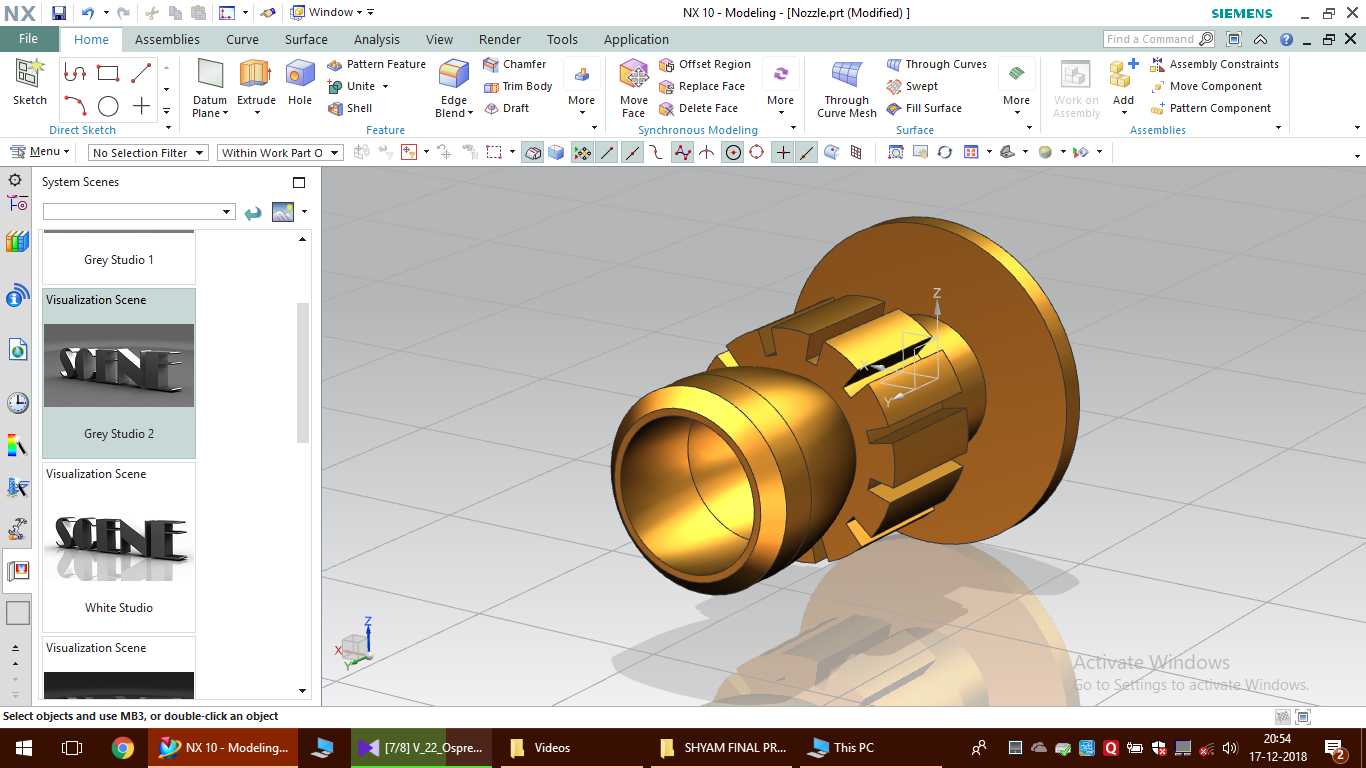This screenshot has width=1366, height=768.
Task: Open the No Selection Filter dropdown
Action: 147,153
